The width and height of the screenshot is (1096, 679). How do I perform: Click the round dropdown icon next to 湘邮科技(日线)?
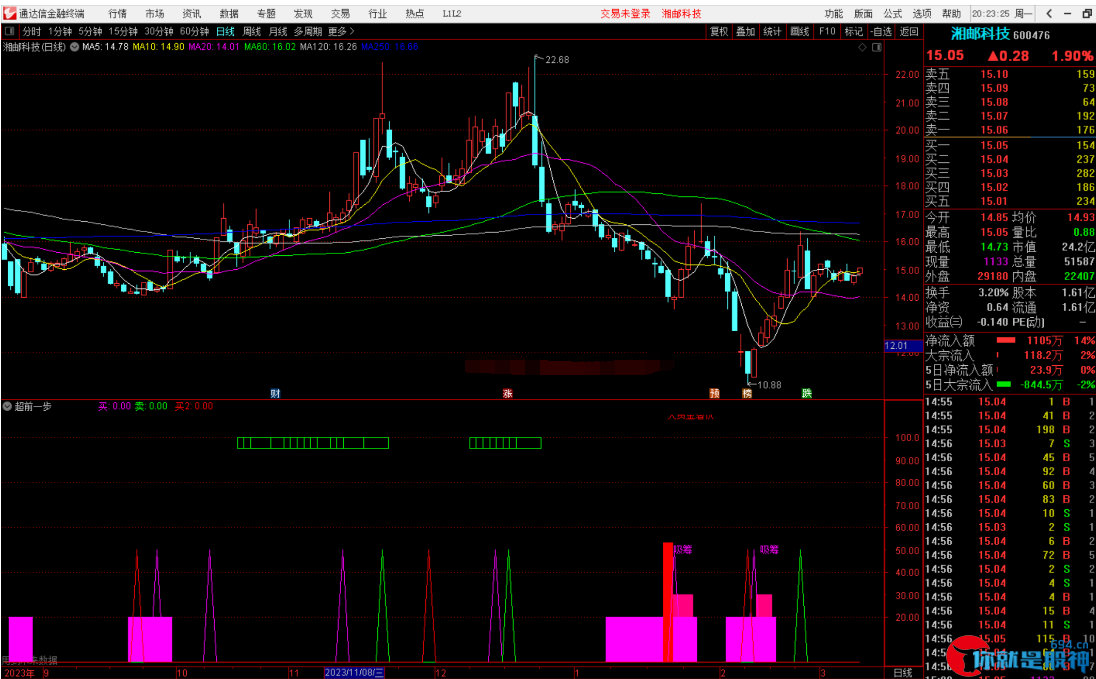tap(74, 47)
